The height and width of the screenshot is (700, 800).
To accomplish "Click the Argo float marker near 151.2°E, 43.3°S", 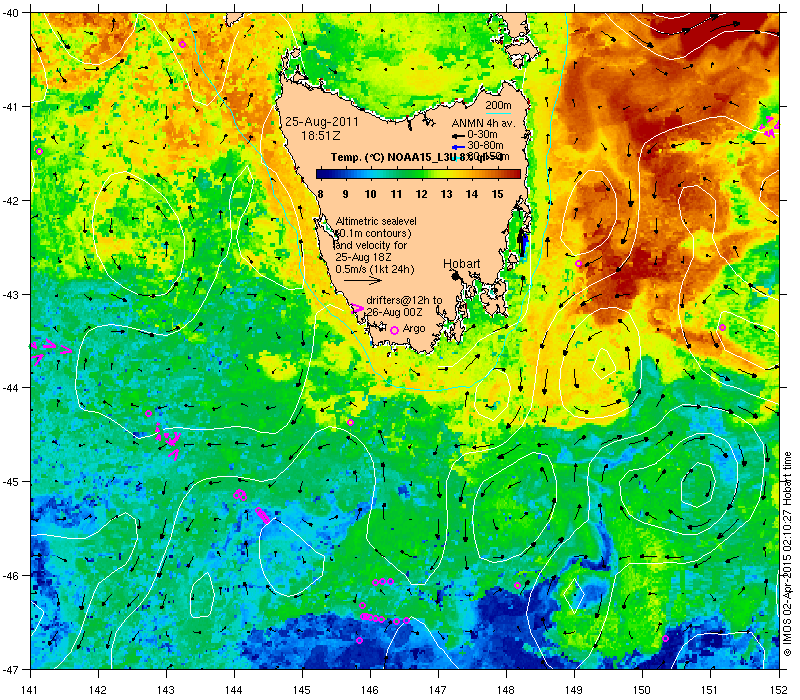I will (722, 328).
